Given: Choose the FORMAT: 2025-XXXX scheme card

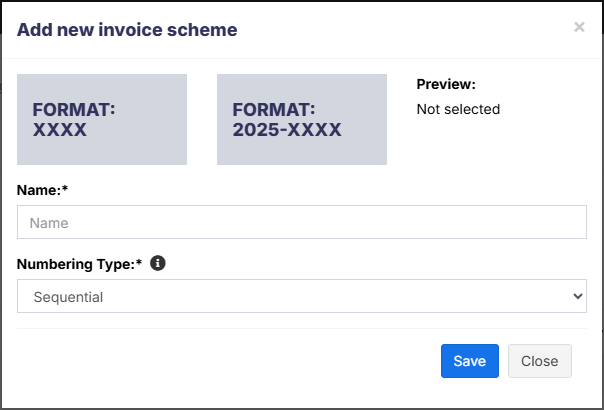Looking at the screenshot, I should click(302, 120).
